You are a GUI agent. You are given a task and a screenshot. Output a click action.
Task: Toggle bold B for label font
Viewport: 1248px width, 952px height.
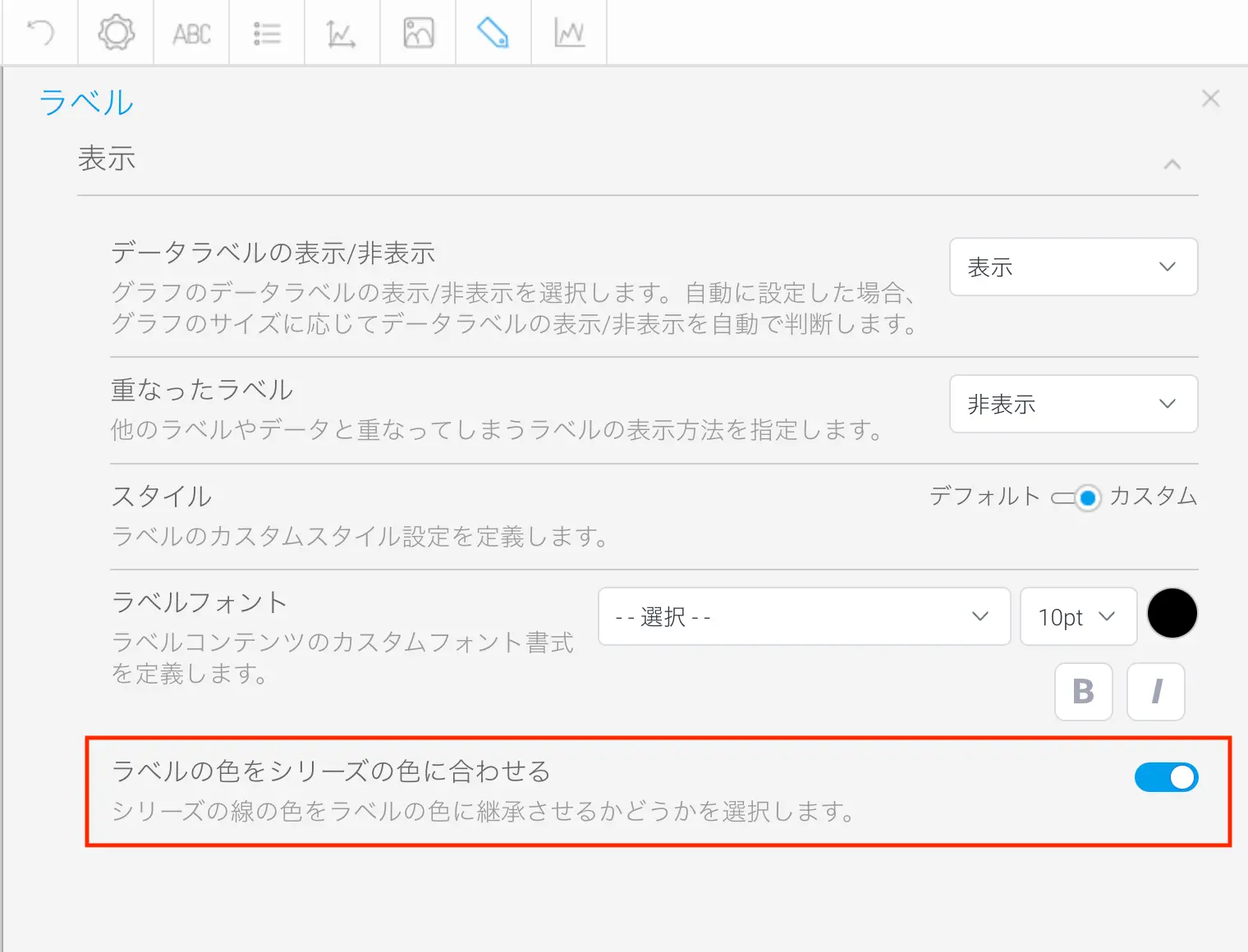tap(1083, 692)
